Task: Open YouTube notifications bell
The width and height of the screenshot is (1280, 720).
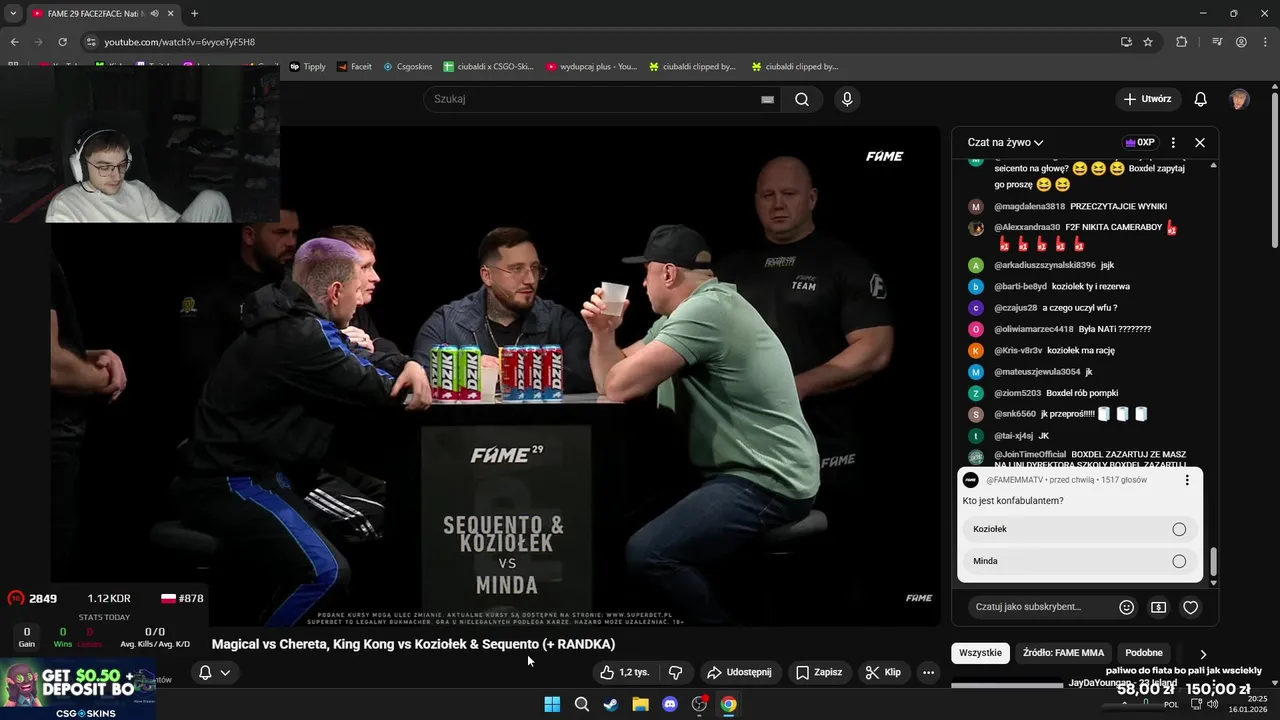Action: pyautogui.click(x=1200, y=99)
